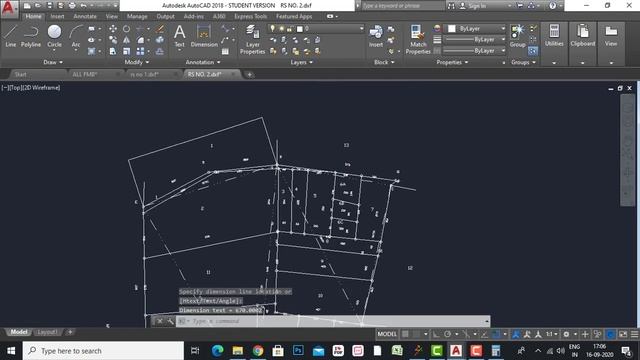Toggle ortho mode in status bar
The width and height of the screenshot is (640, 360).
436,334
